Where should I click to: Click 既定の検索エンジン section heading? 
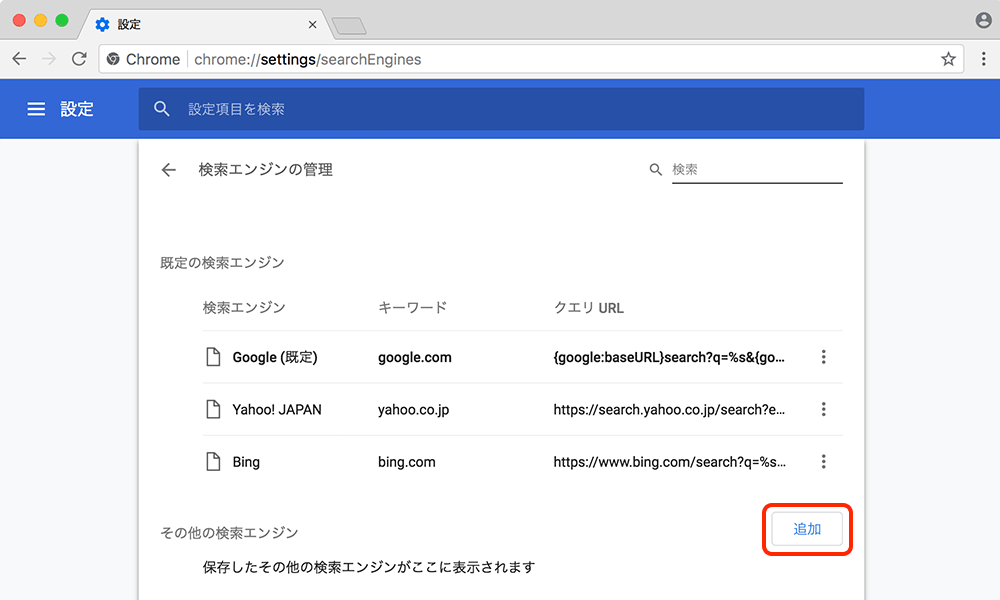(222, 263)
